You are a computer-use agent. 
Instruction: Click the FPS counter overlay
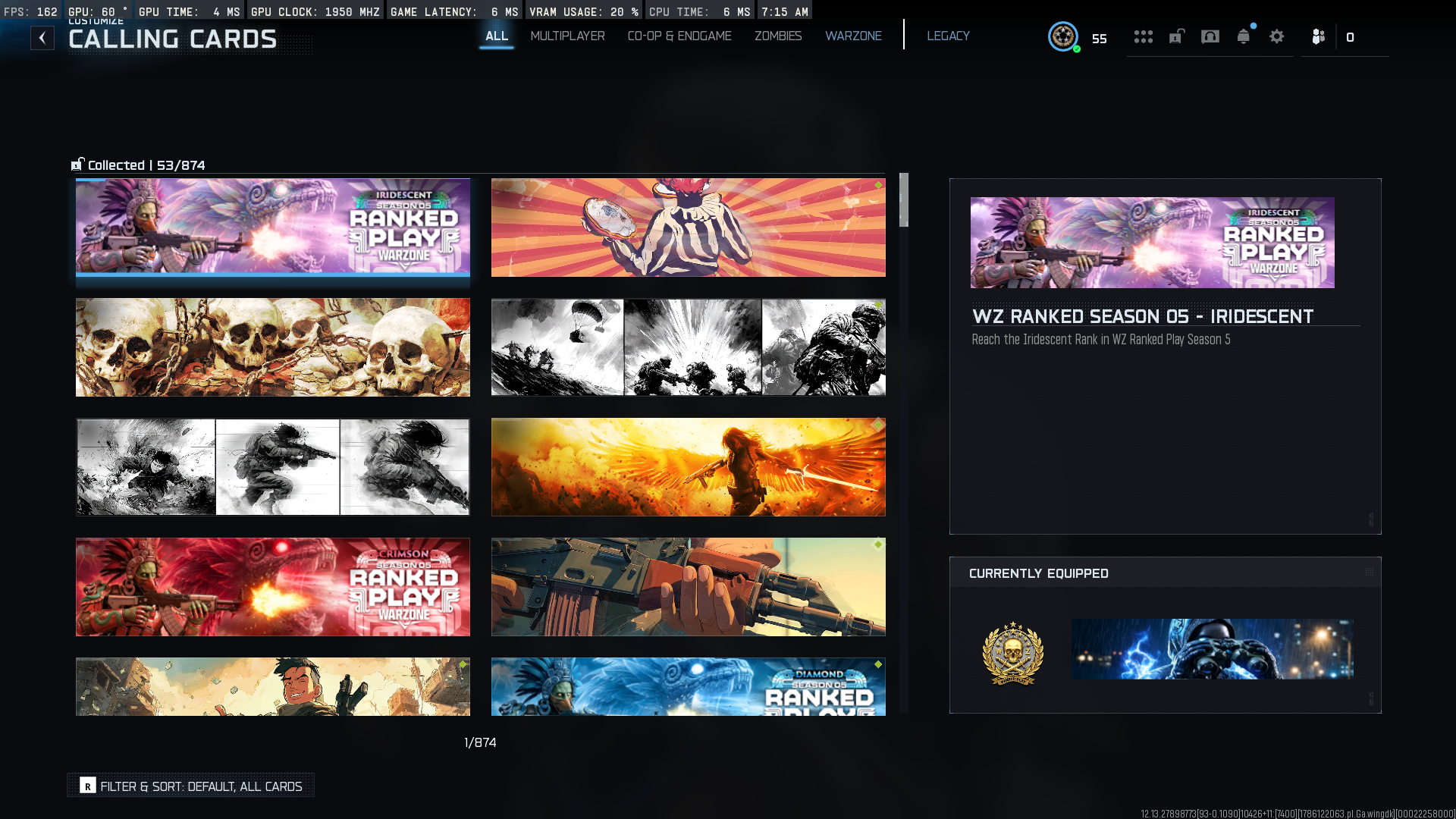coord(30,11)
